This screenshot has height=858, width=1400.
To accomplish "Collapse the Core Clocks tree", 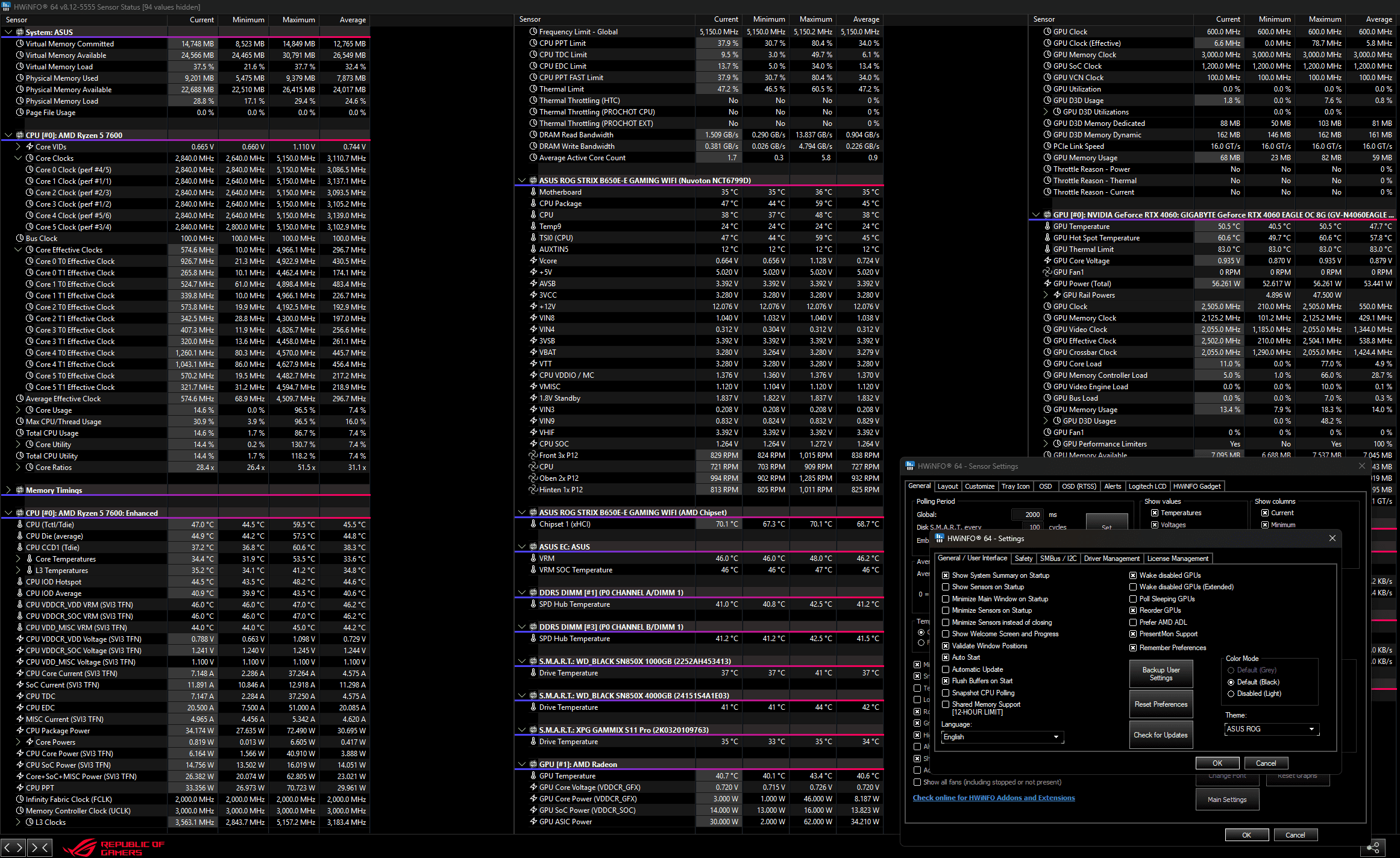I will 18,158.
